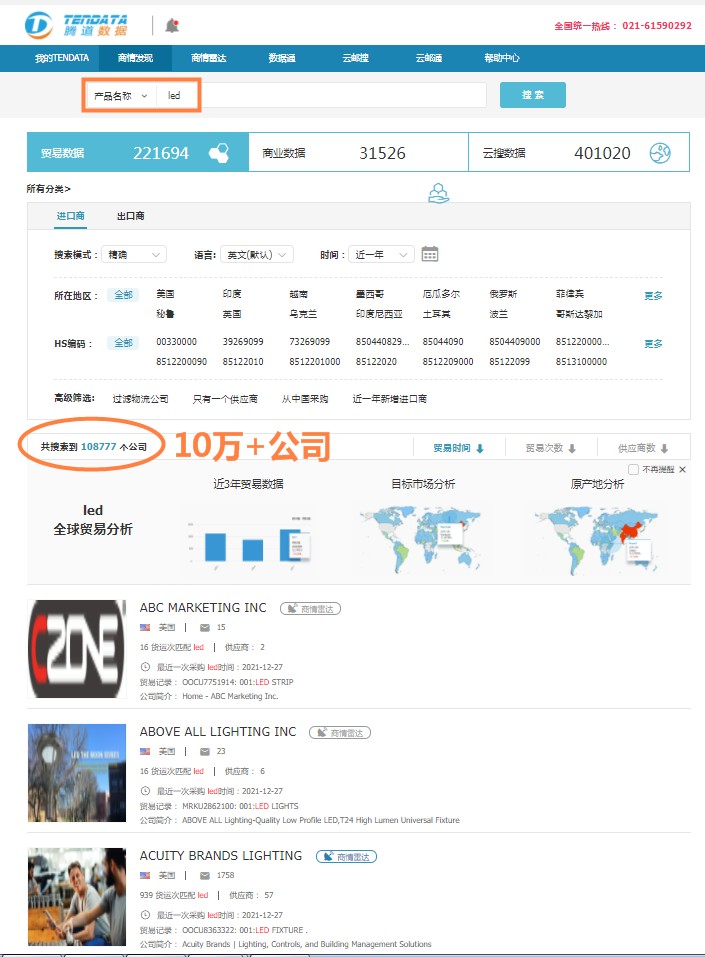Apply 从中国采购 filter
This screenshot has height=957, width=705.
tap(305, 399)
